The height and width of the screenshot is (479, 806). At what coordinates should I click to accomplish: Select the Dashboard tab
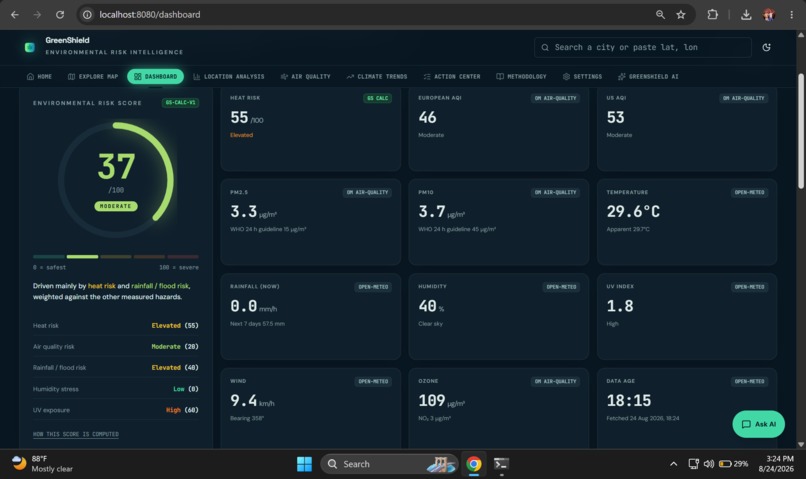tap(155, 77)
